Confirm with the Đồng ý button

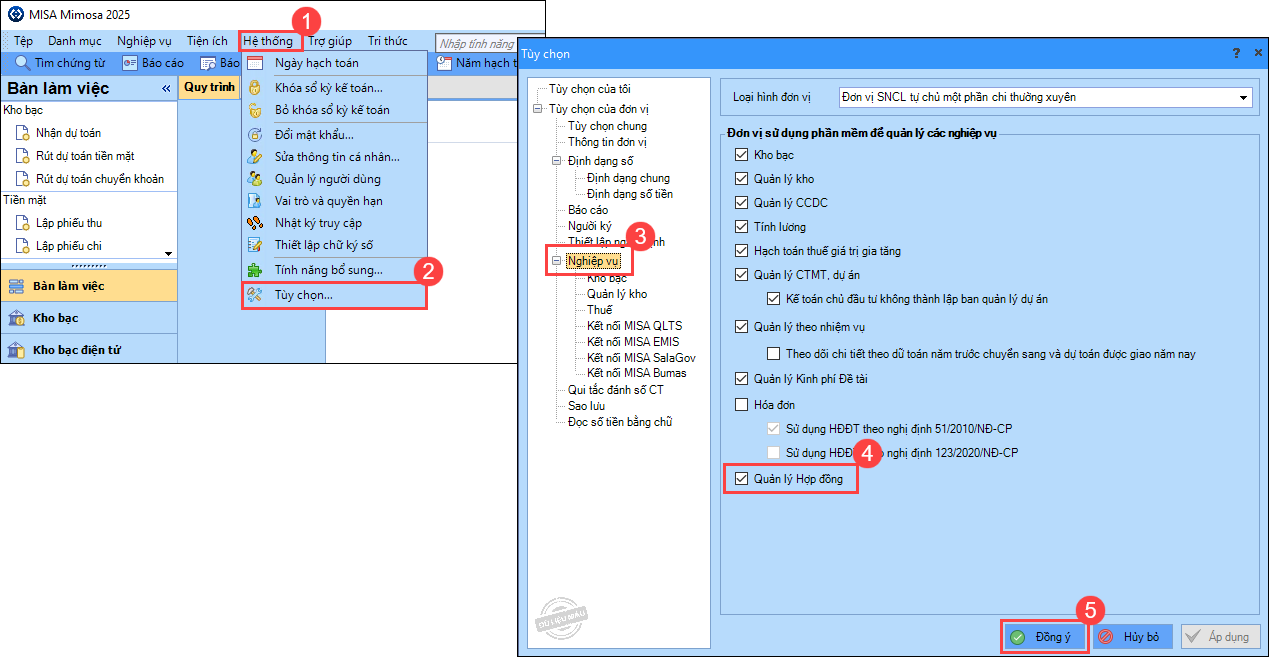click(x=1043, y=636)
